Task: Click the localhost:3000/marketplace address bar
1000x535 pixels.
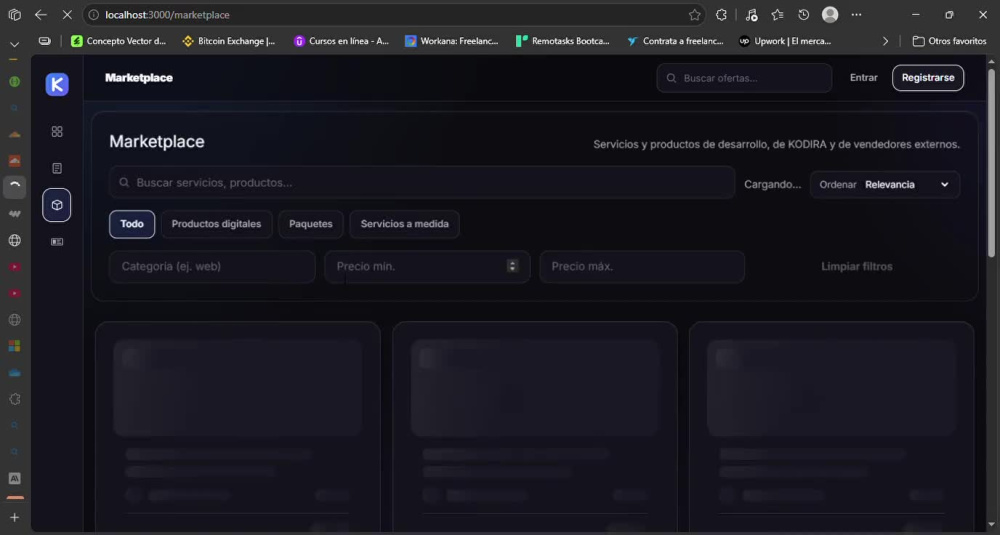Action: pos(393,15)
